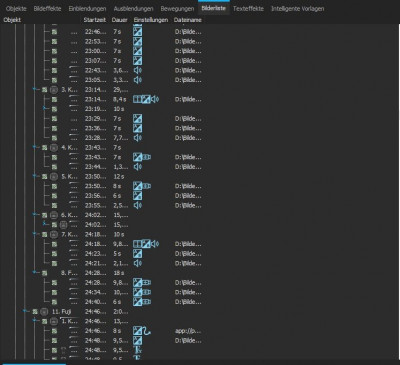Select the app://p... file name cell
400x365 pixels.
(x=188, y=331)
